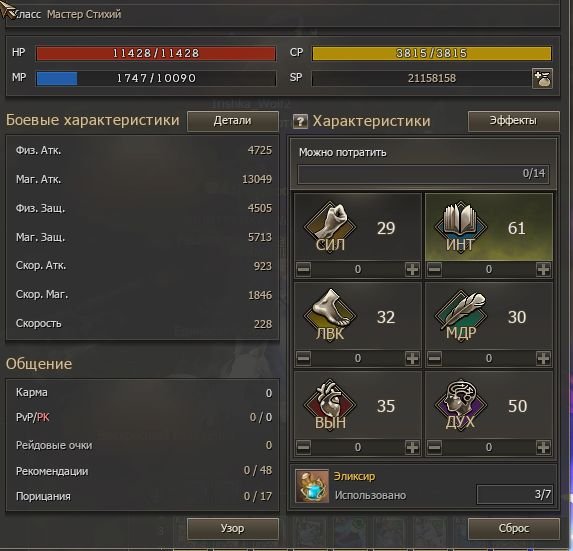Open the Детали combat details button
573x551 pixels.
tap(233, 121)
